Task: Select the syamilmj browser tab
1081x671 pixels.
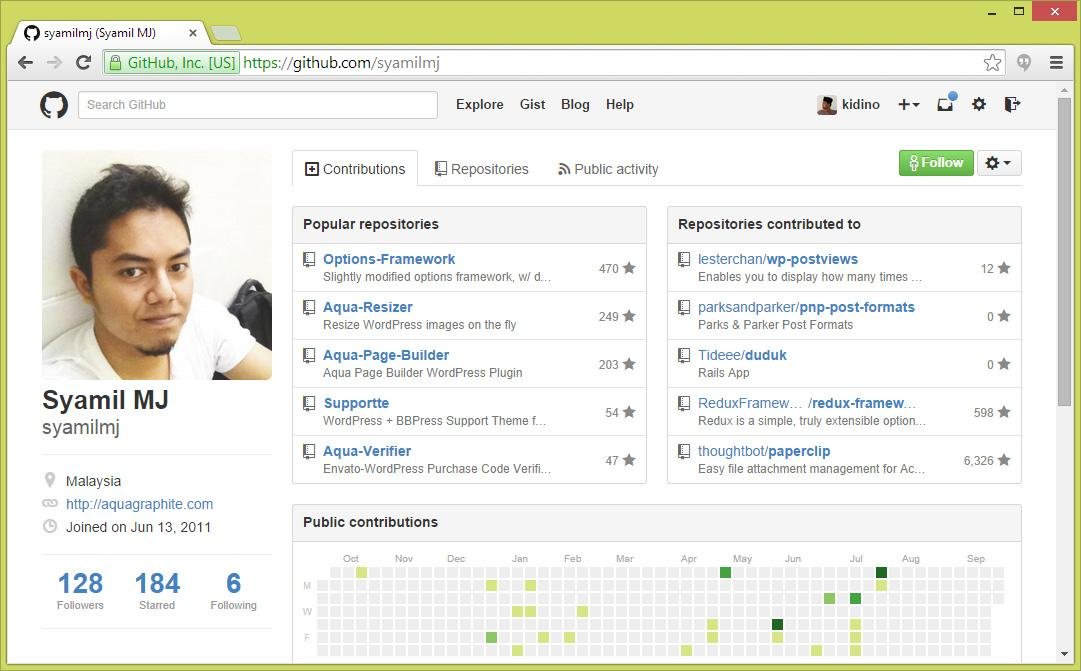Action: [110, 32]
